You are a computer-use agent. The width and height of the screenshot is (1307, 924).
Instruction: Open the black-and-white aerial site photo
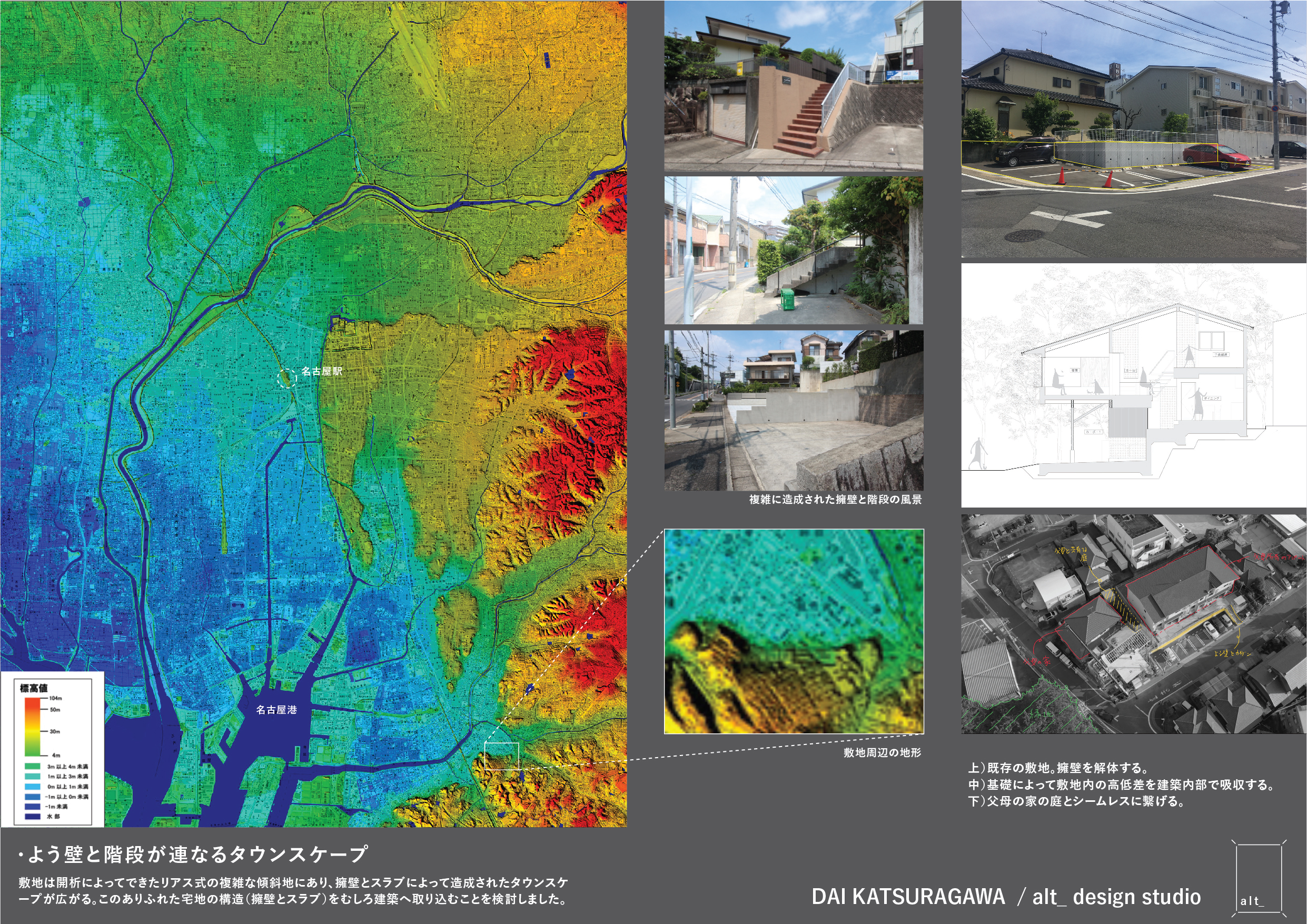pos(1133,624)
